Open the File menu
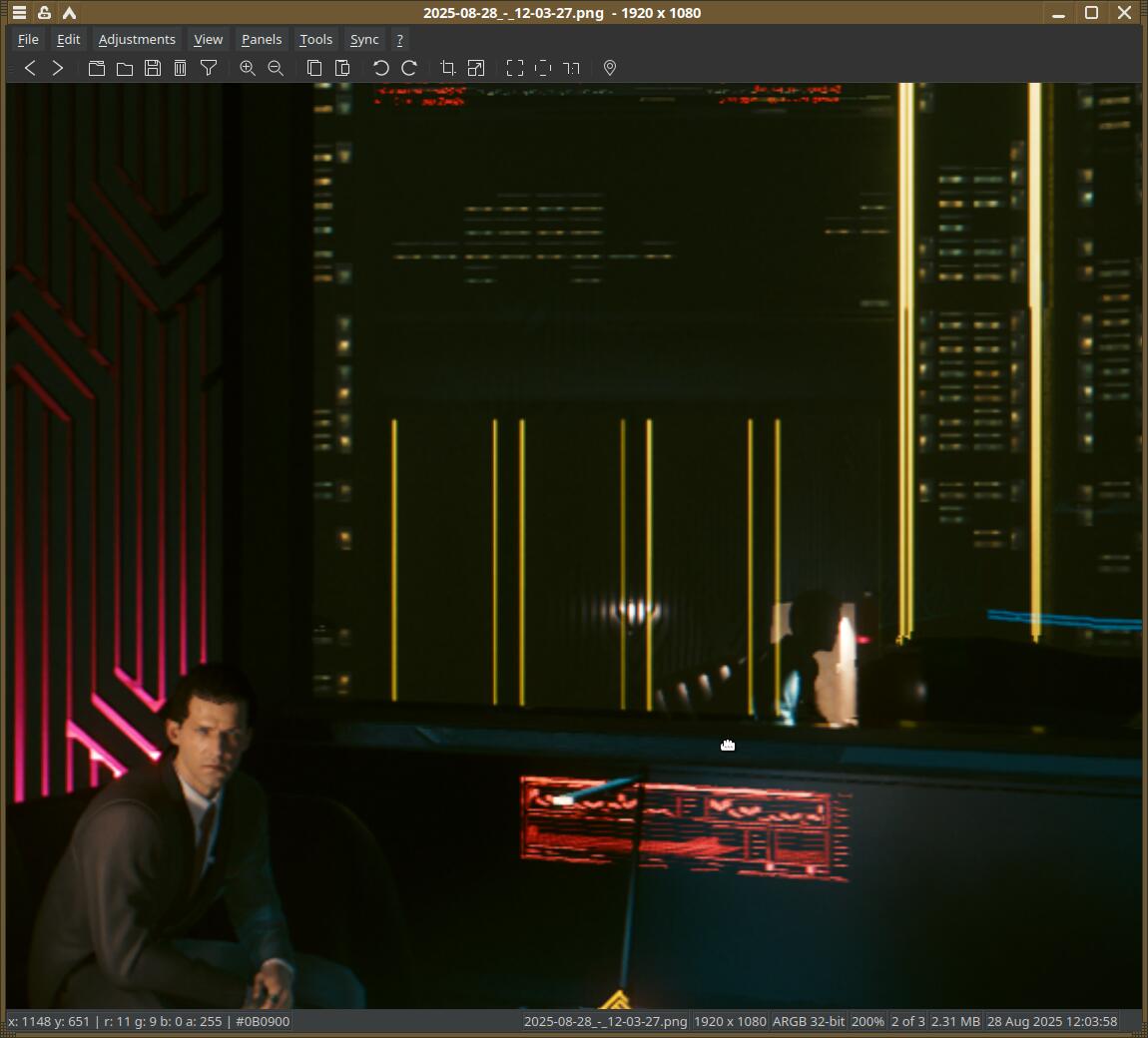The image size is (1148, 1038). click(28, 40)
